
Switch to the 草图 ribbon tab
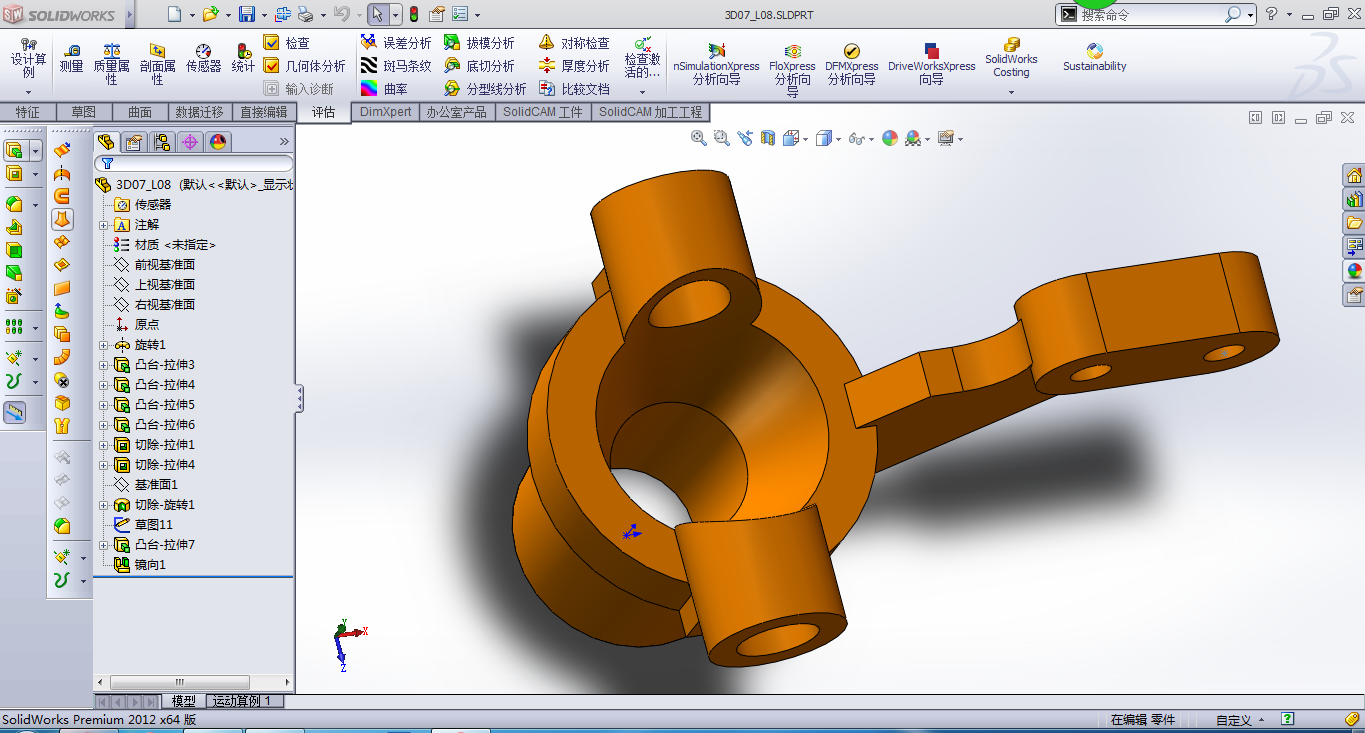click(x=84, y=112)
